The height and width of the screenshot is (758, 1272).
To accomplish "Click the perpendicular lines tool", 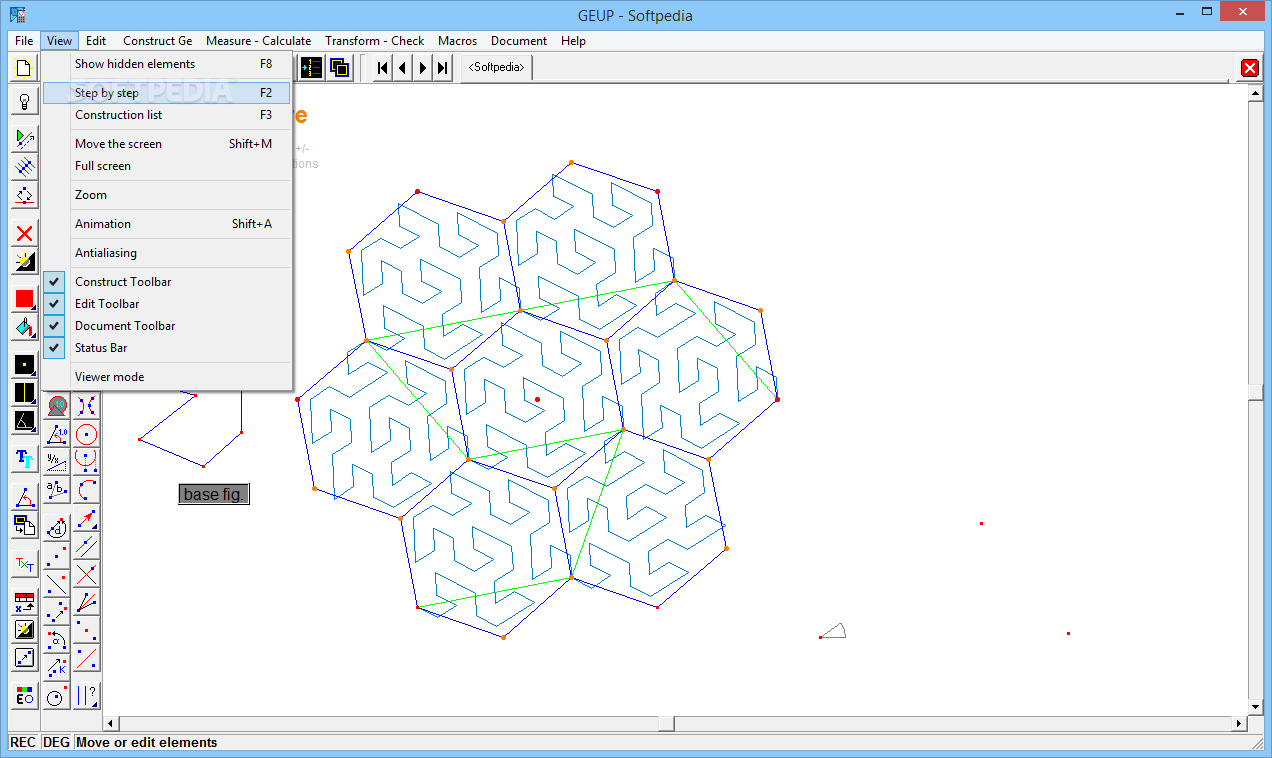I will pyautogui.click(x=86, y=575).
